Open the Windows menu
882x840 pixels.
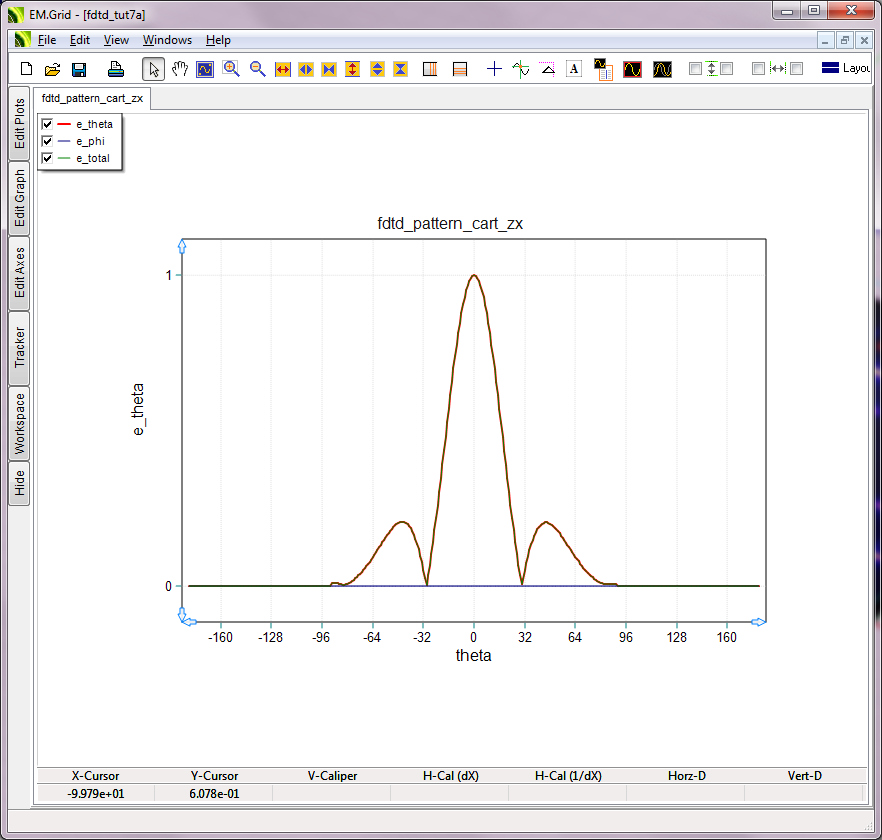167,40
